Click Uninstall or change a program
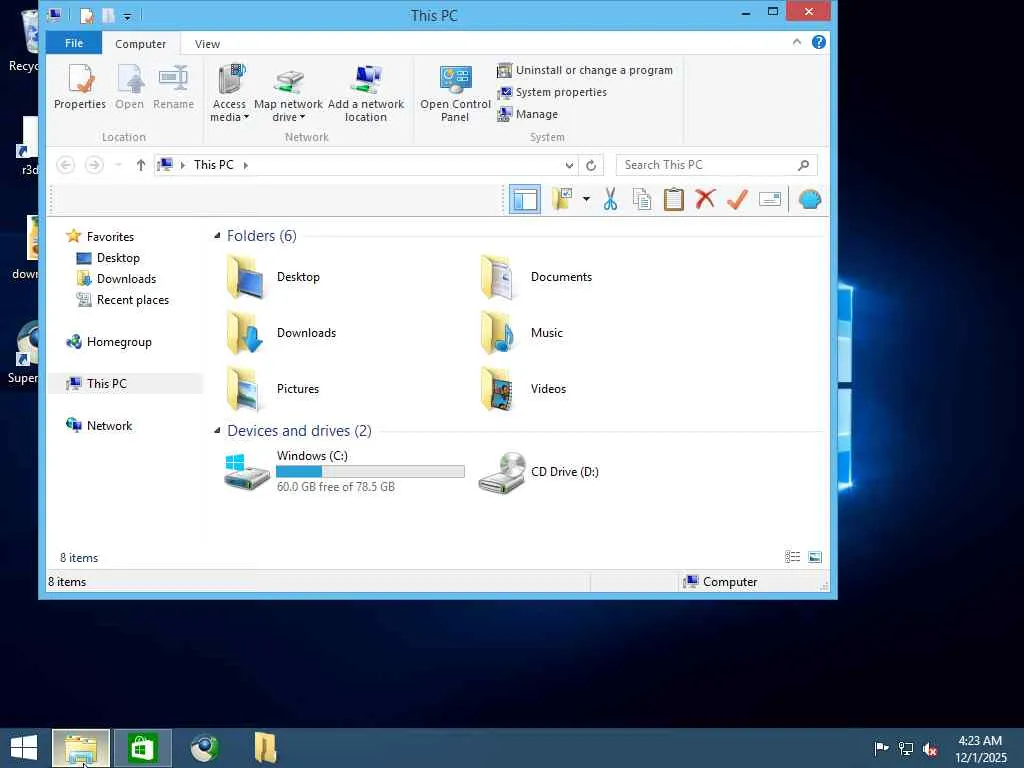Viewport: 1024px width, 768px height. (585, 70)
